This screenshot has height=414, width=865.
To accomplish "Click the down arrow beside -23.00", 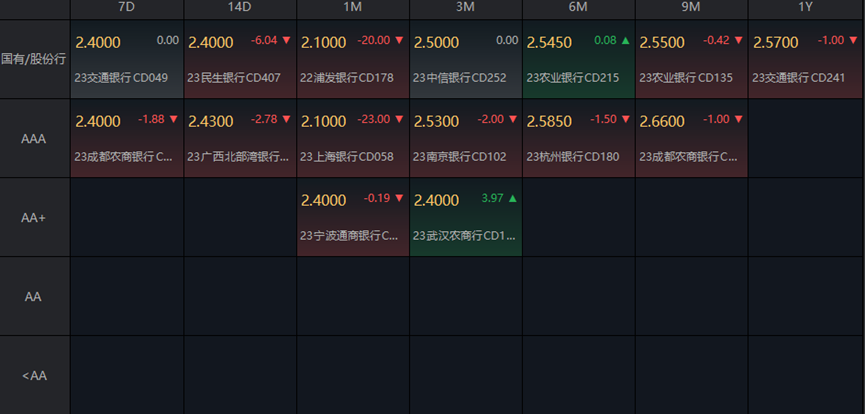I will pyautogui.click(x=399, y=119).
